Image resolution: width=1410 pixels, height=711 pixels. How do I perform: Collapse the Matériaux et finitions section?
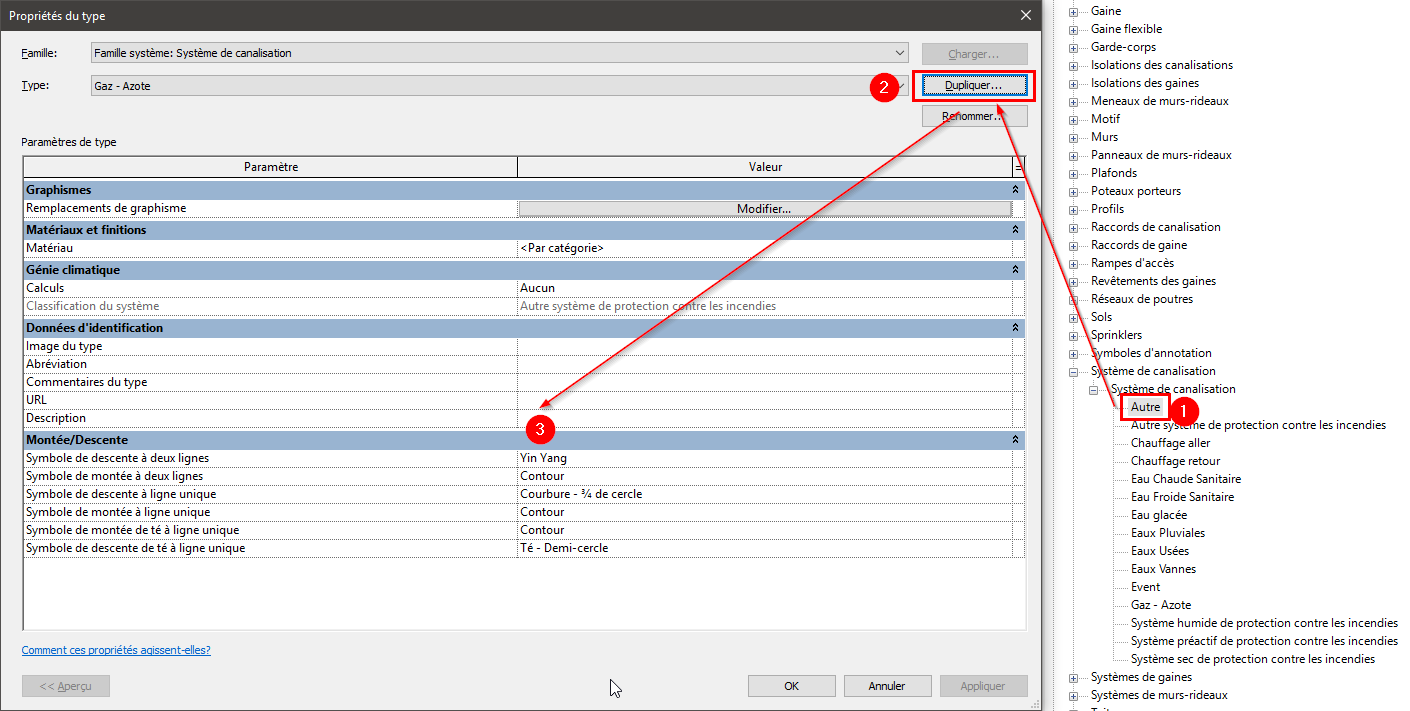(1016, 230)
